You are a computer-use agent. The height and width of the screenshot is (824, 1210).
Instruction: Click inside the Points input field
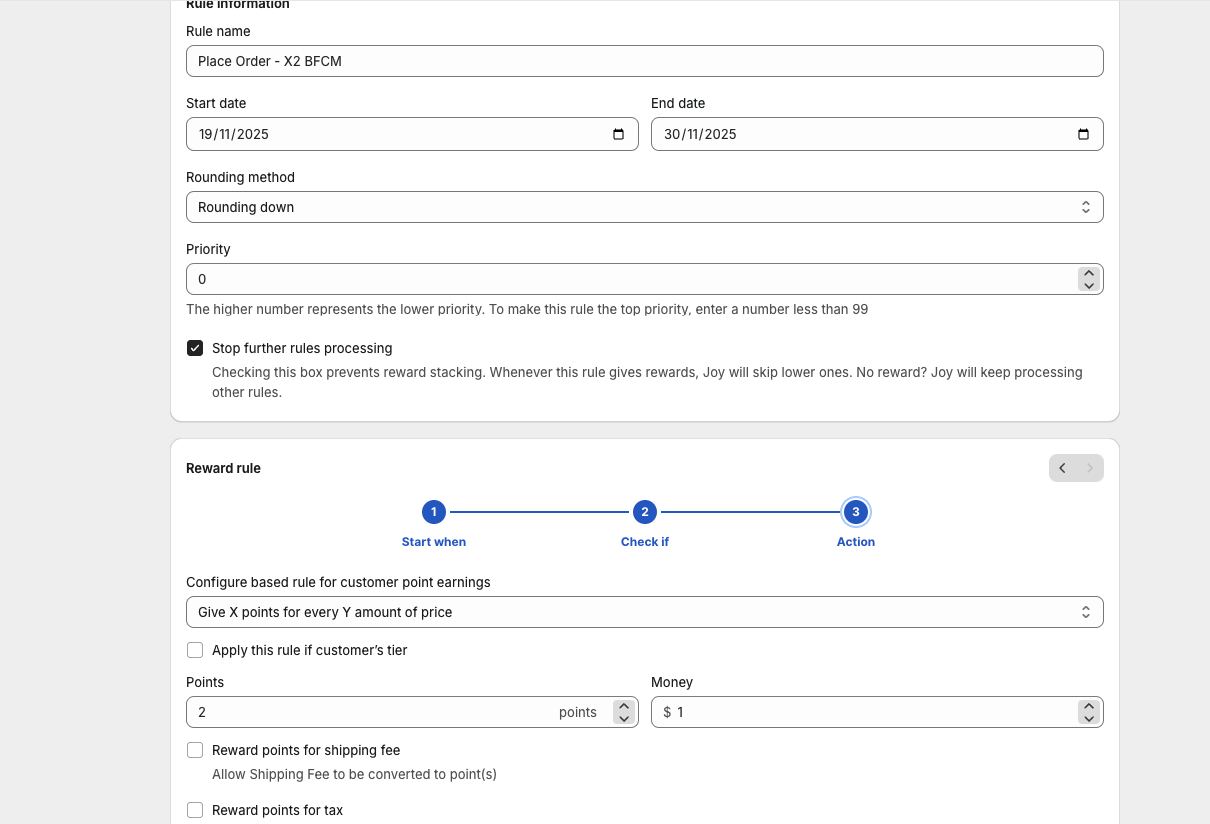point(370,712)
